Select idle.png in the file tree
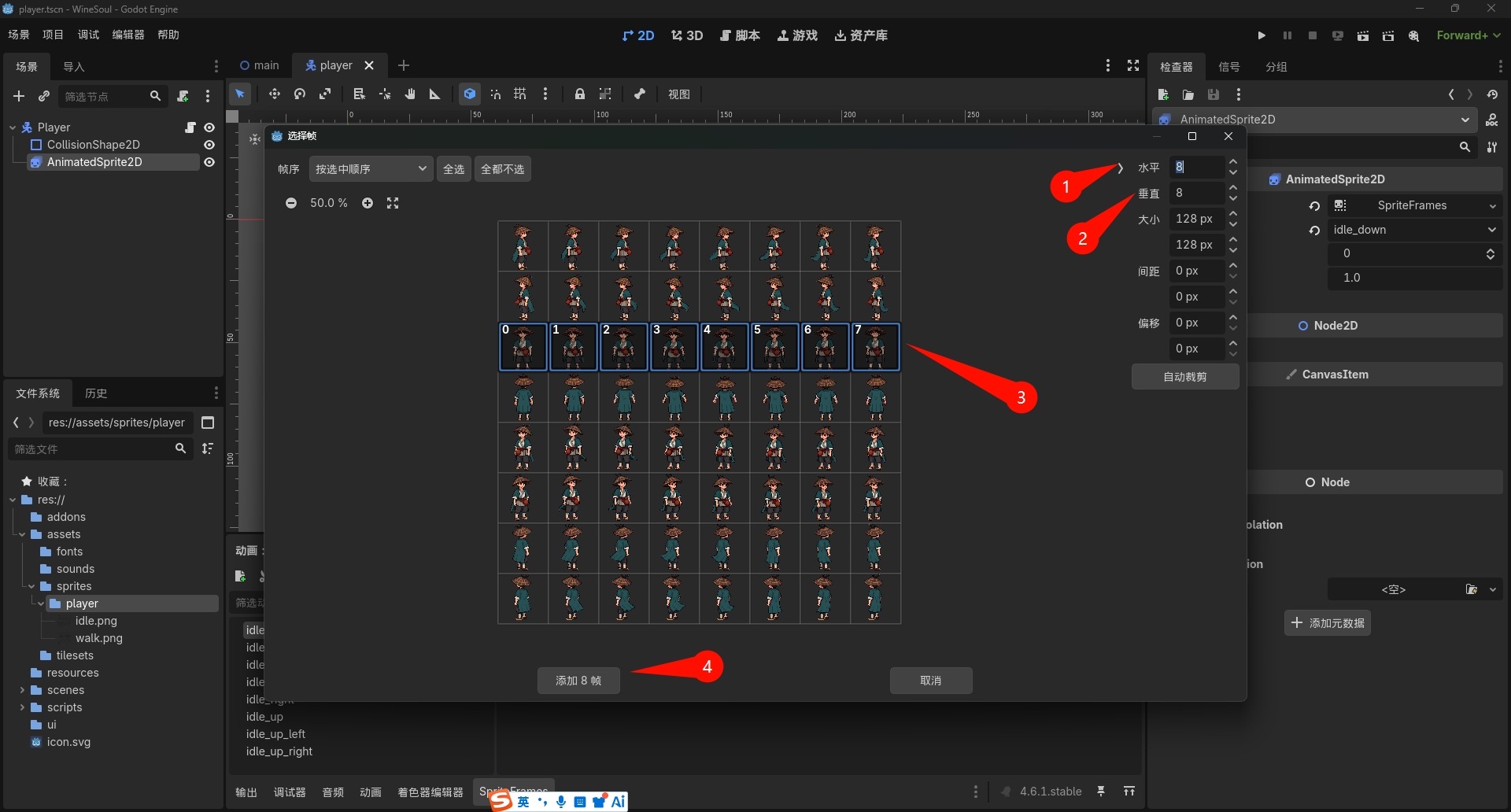This screenshot has height=812, width=1511. 96,621
